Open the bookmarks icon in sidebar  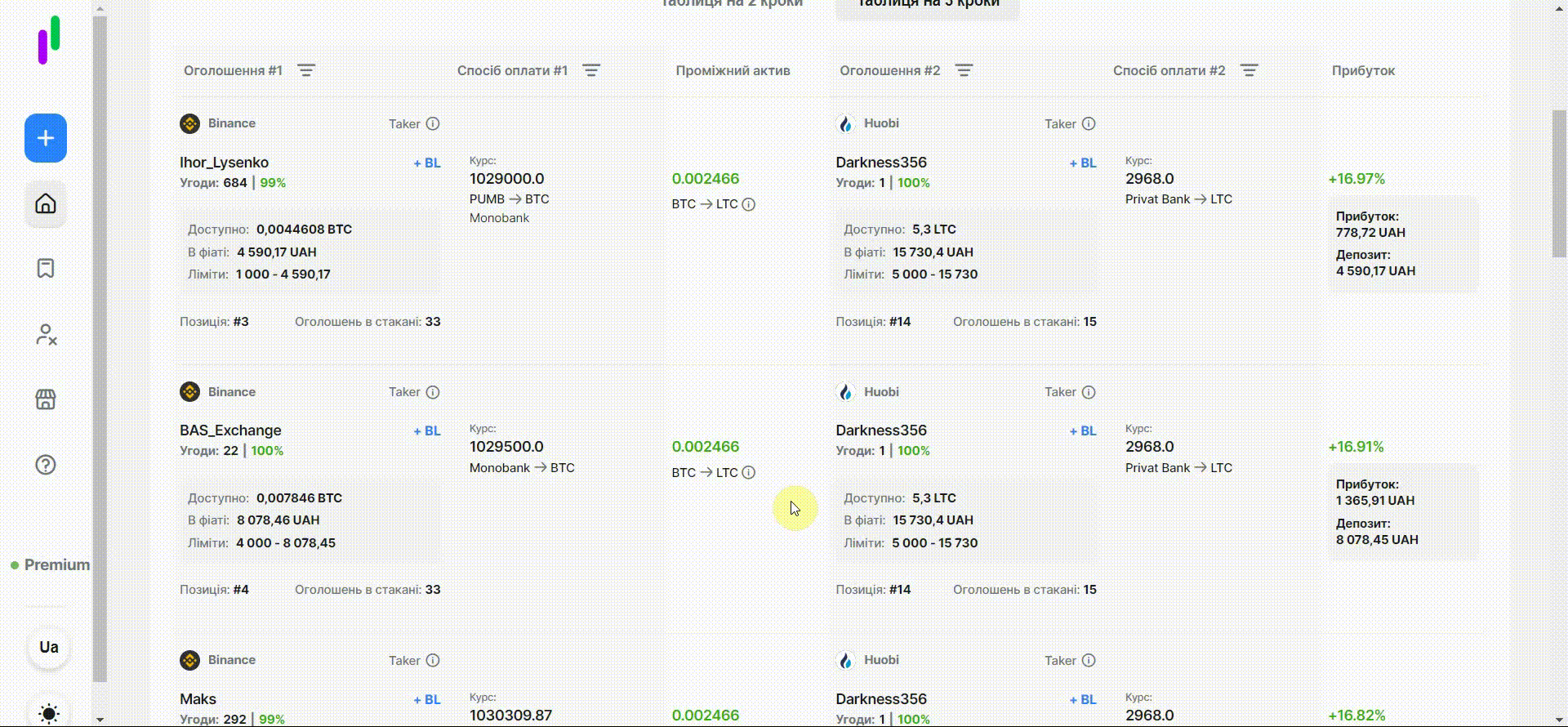[x=46, y=269]
